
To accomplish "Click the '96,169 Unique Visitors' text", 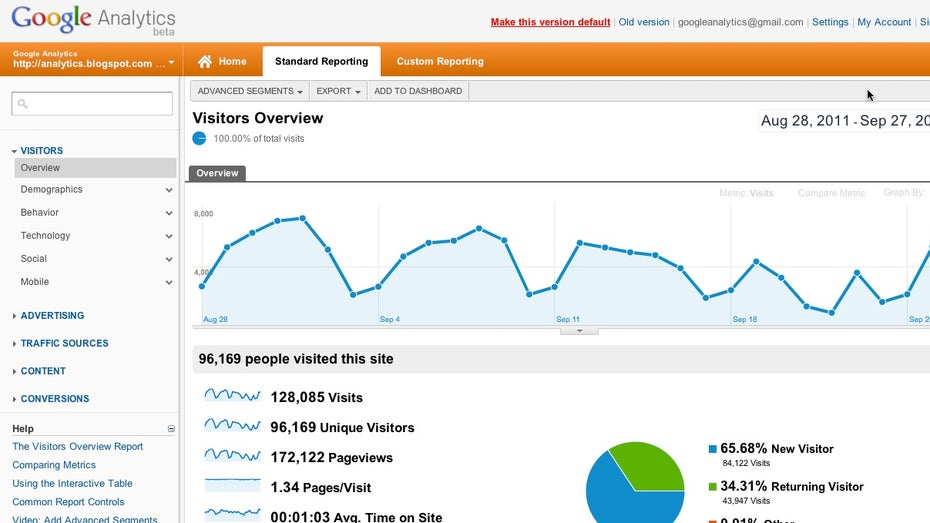I will [x=342, y=428].
